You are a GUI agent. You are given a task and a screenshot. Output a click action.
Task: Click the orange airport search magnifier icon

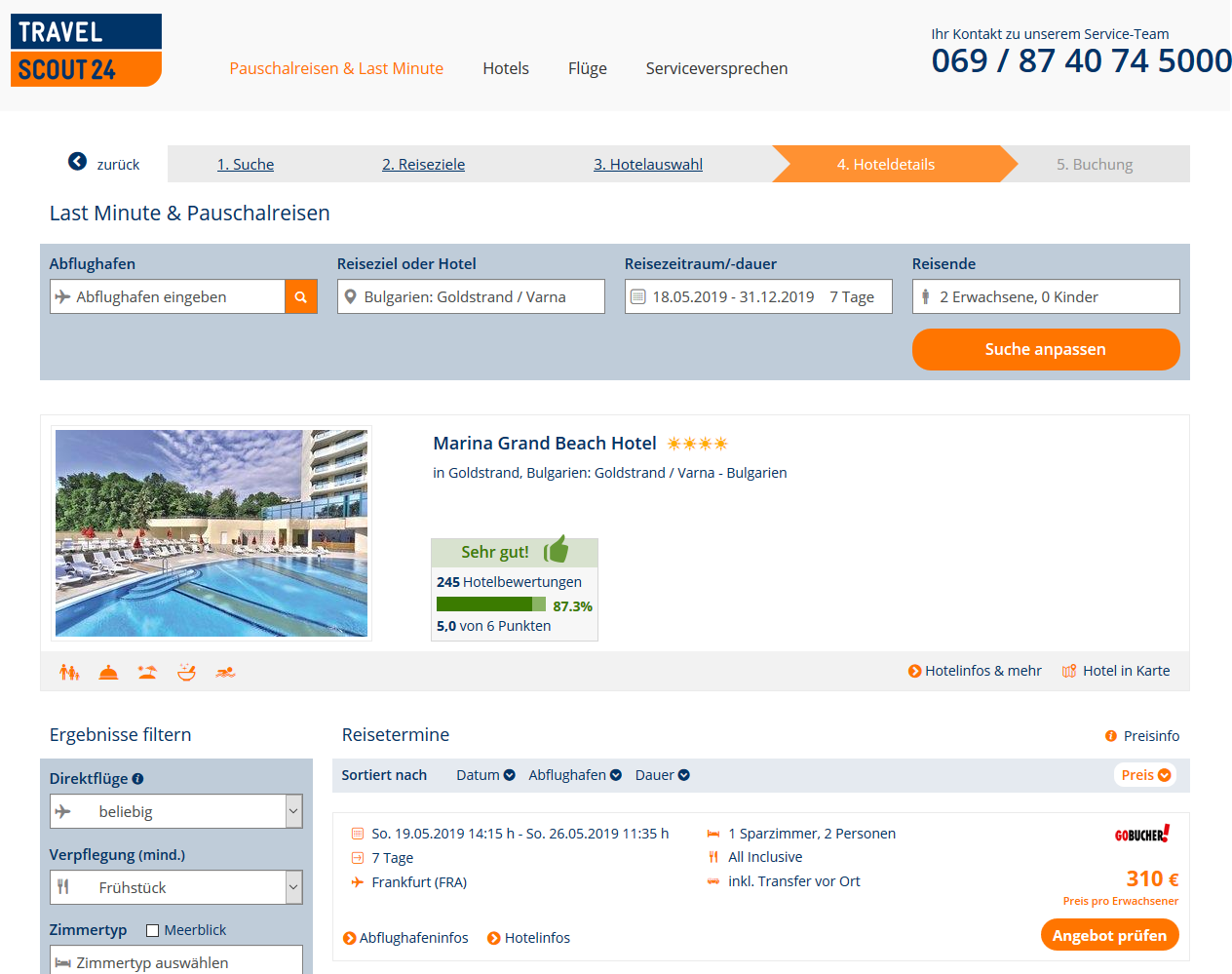click(x=301, y=297)
